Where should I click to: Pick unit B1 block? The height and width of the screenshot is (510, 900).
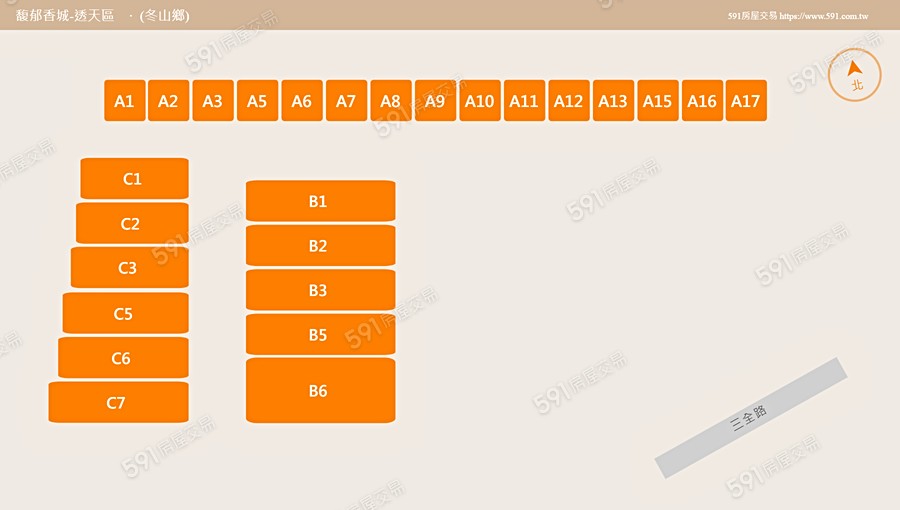pos(319,201)
